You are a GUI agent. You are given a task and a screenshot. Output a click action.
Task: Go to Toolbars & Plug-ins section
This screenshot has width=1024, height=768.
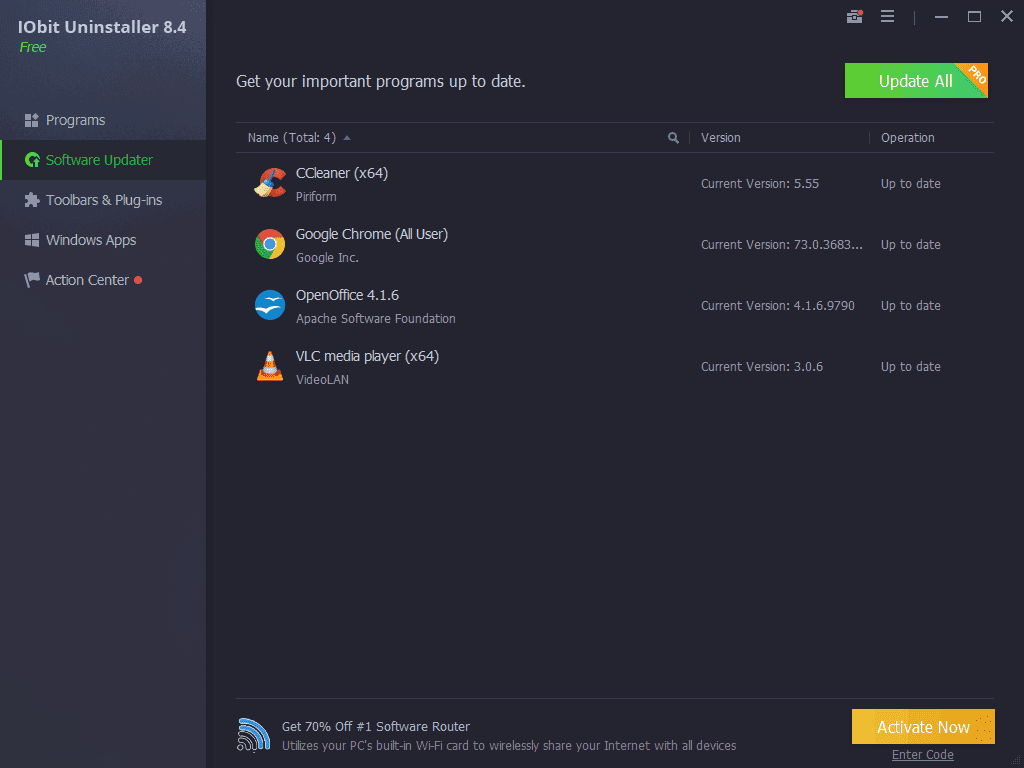103,200
